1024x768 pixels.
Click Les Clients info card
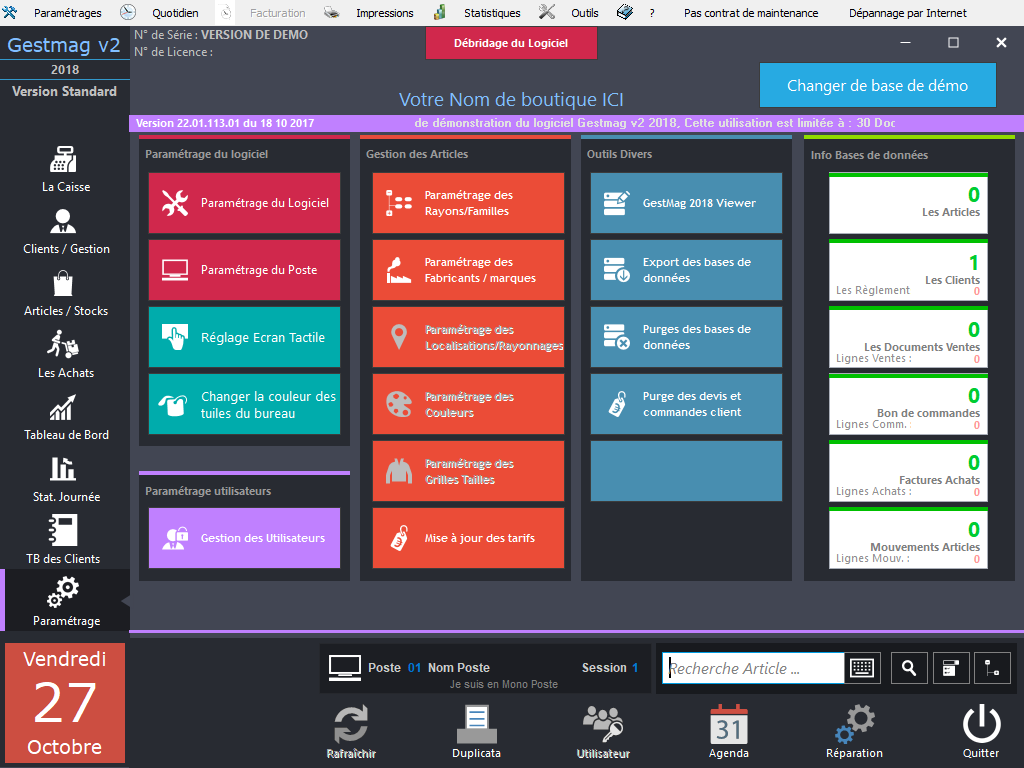[x=908, y=270]
